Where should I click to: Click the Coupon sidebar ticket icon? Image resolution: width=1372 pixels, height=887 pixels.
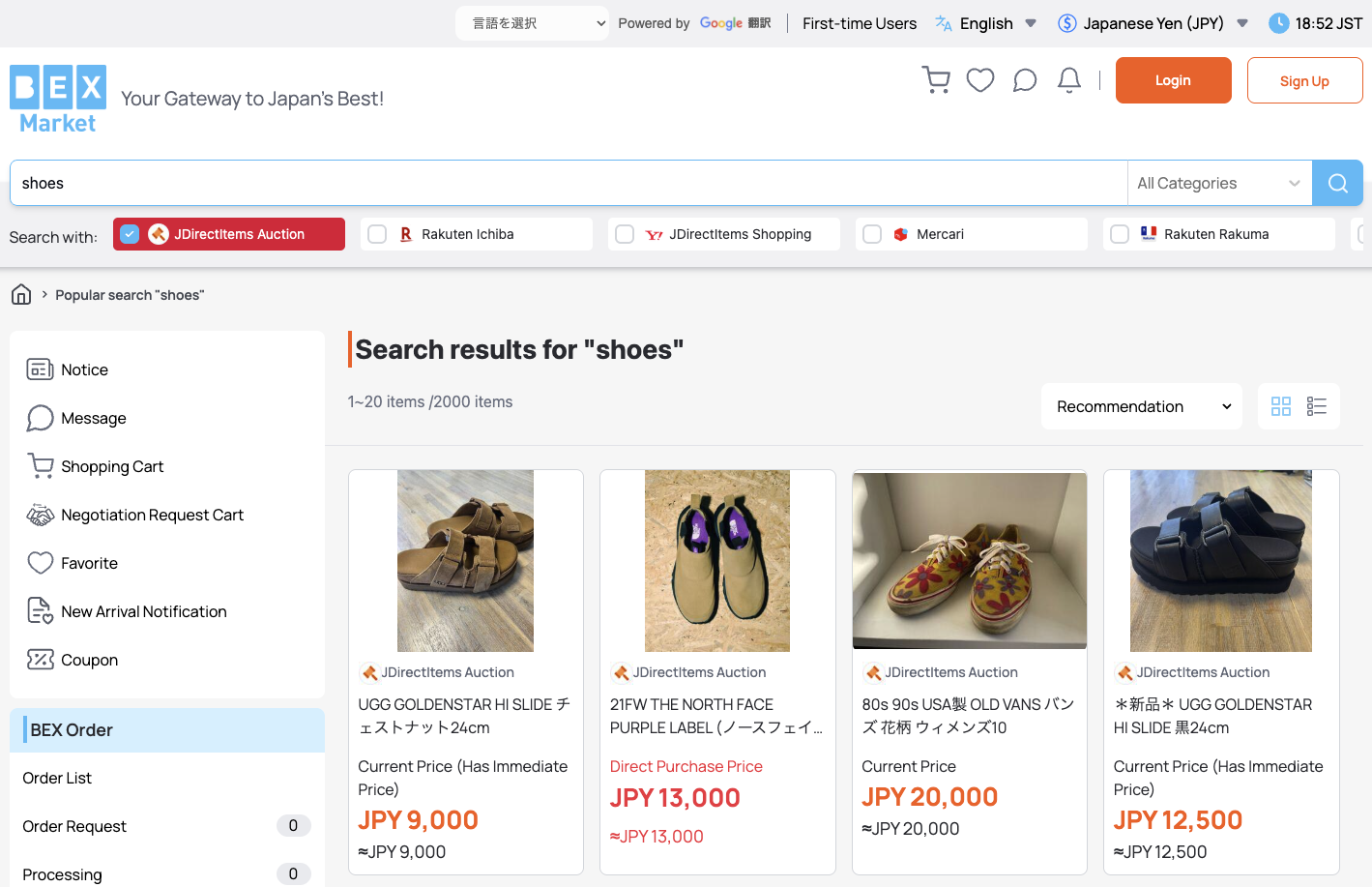40,660
